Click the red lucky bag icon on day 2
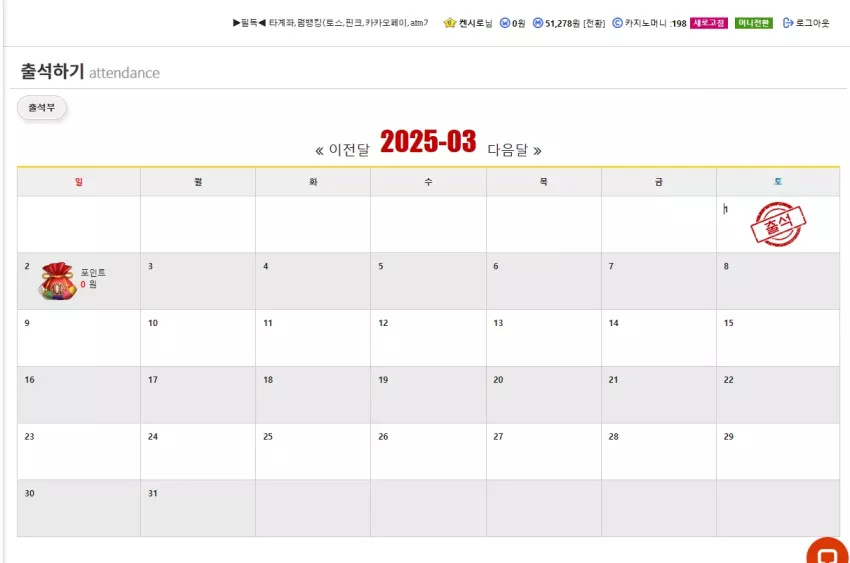Image resolution: width=850 pixels, height=563 pixels. point(58,281)
